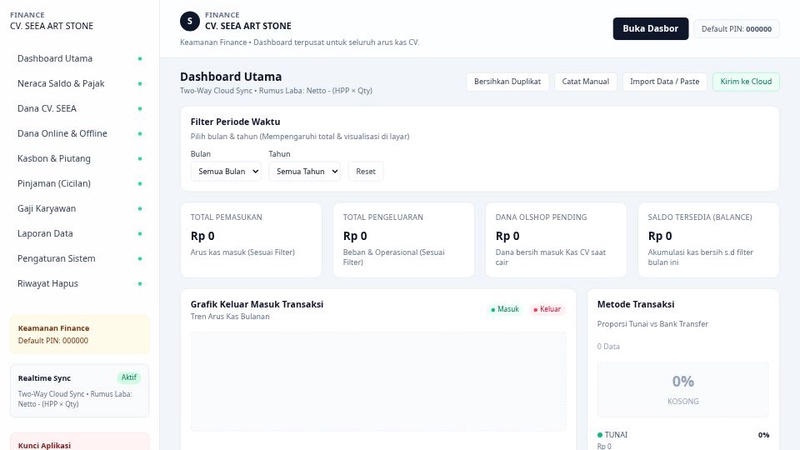The width and height of the screenshot is (800, 450).
Task: Send data with Kirim ke Cloud
Action: coord(745,82)
